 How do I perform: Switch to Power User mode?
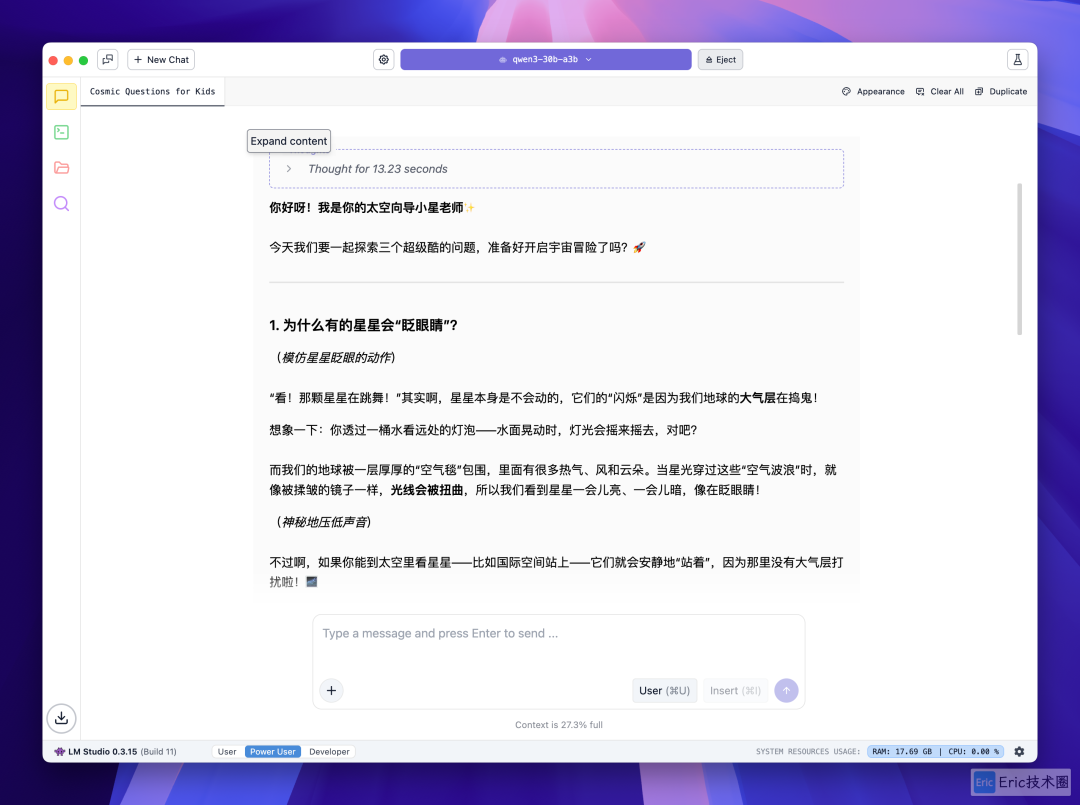(273, 751)
